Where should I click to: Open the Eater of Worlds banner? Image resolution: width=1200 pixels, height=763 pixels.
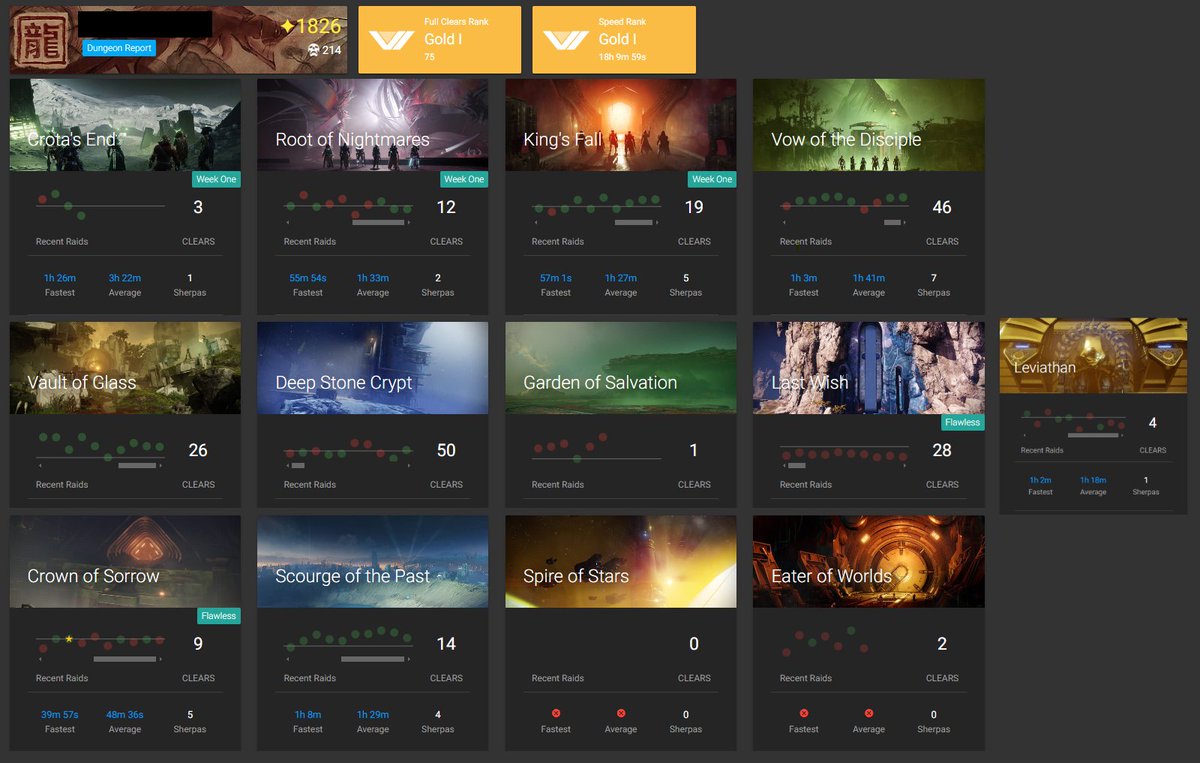[869, 561]
